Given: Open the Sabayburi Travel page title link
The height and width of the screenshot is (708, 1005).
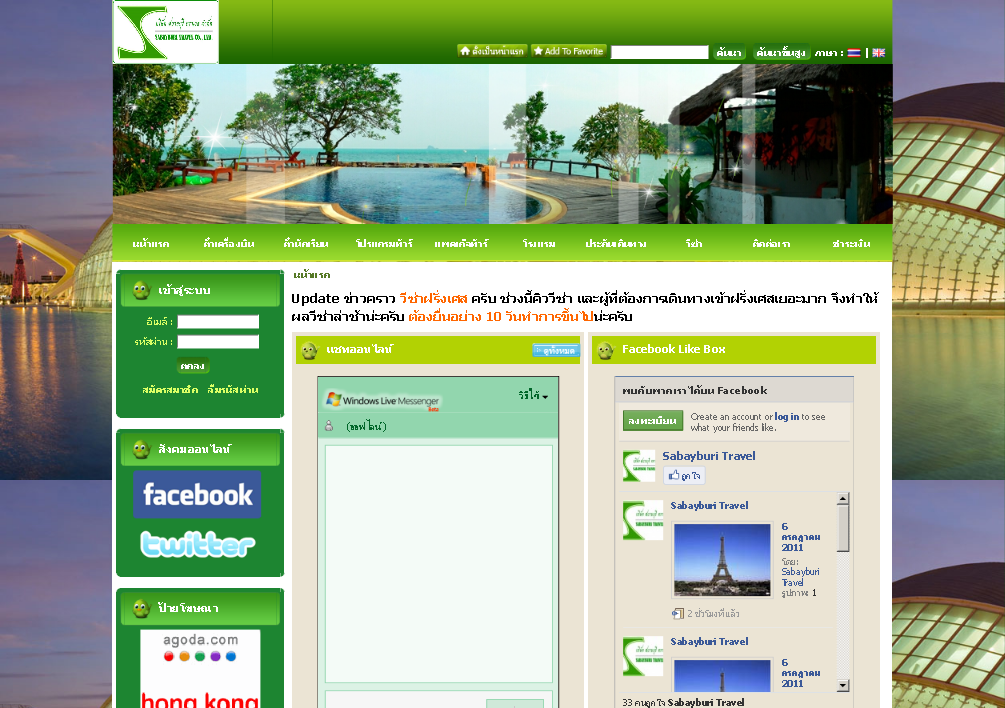Looking at the screenshot, I should pos(708,456).
